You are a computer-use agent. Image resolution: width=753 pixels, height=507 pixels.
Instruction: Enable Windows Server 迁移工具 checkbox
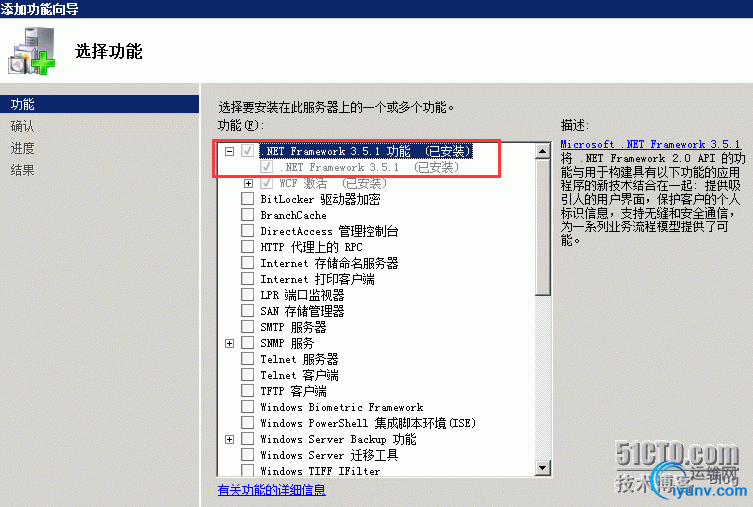(x=247, y=455)
